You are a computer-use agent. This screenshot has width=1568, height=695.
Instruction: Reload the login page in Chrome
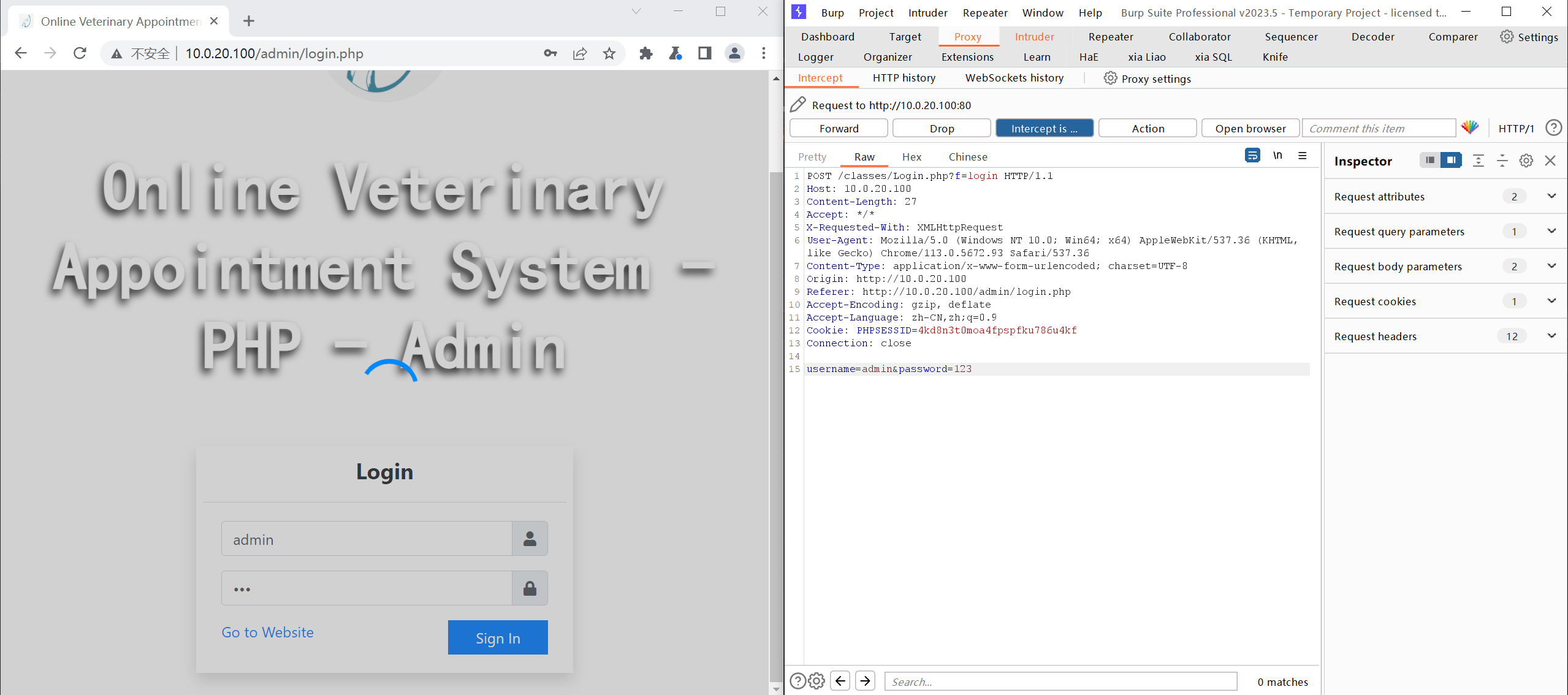80,53
